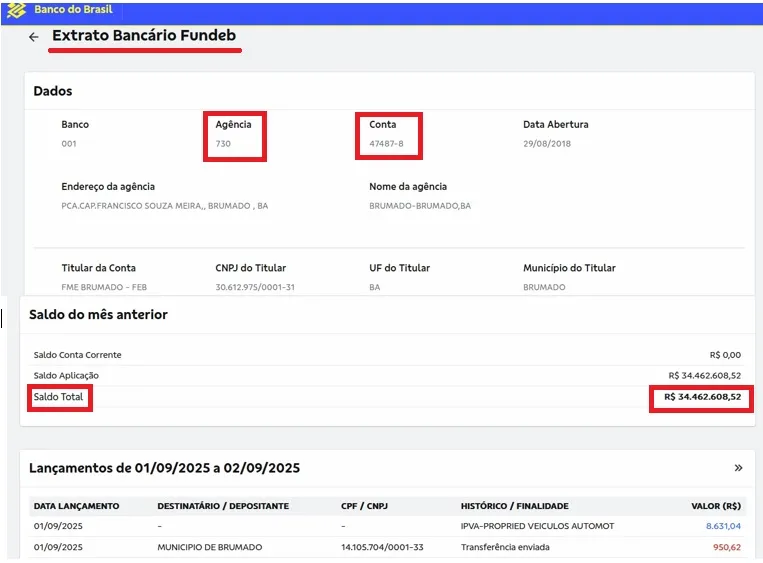The width and height of the screenshot is (763, 563).
Task: Click the Lançamentos de 01/09/2025 a 02/09/2025 heading
Action: pos(164,468)
